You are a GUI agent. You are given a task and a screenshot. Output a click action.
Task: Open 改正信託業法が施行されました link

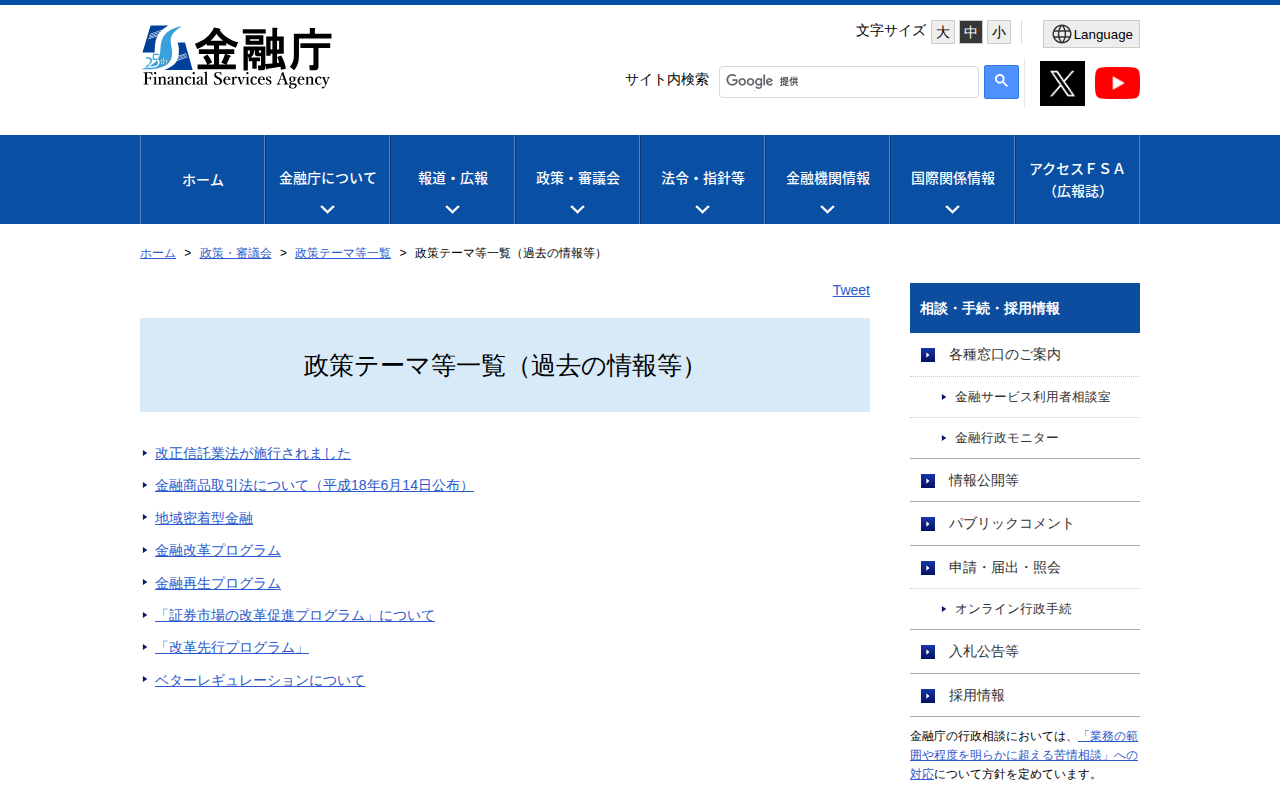253,453
